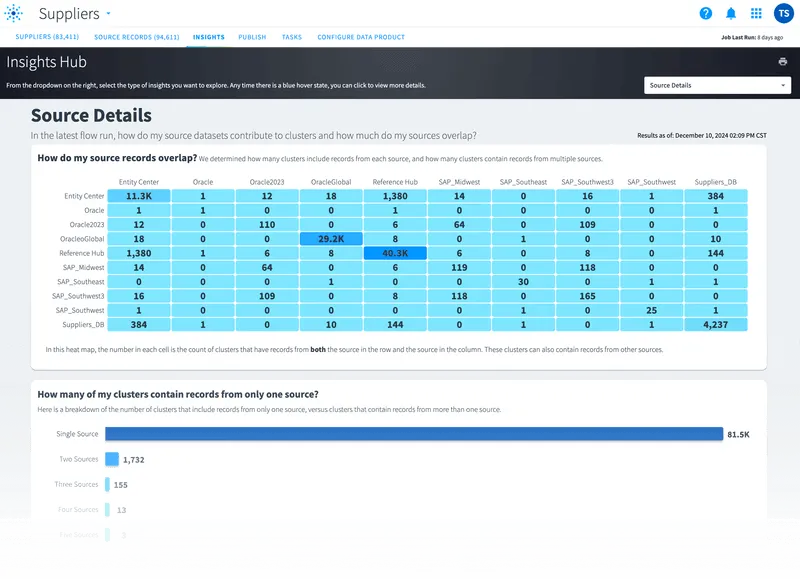Click the Single Source axis label
Viewport: 800px width, 579px height.
77,434
